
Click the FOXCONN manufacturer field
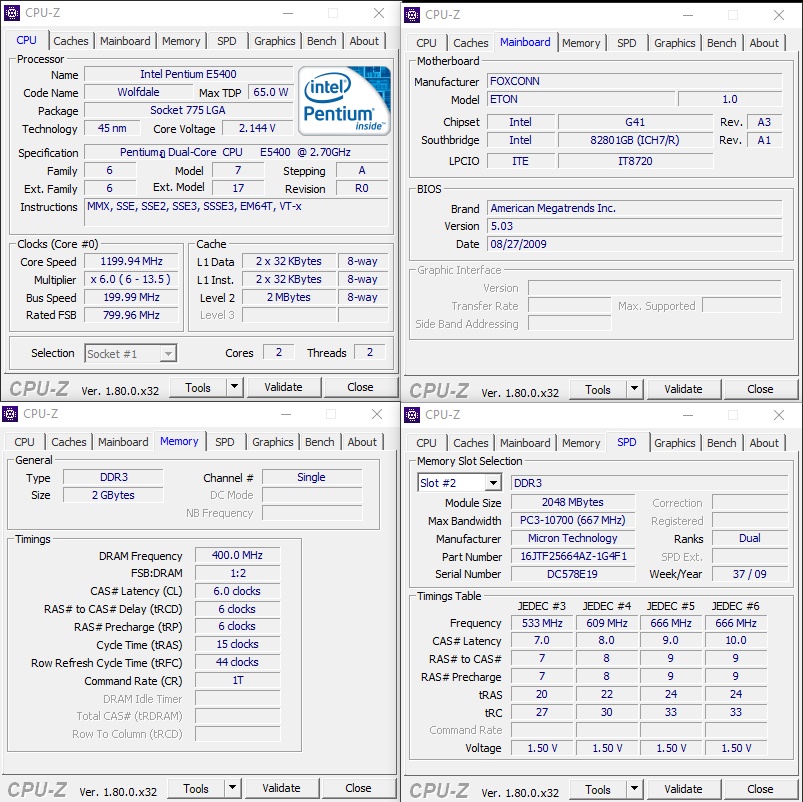tap(635, 81)
